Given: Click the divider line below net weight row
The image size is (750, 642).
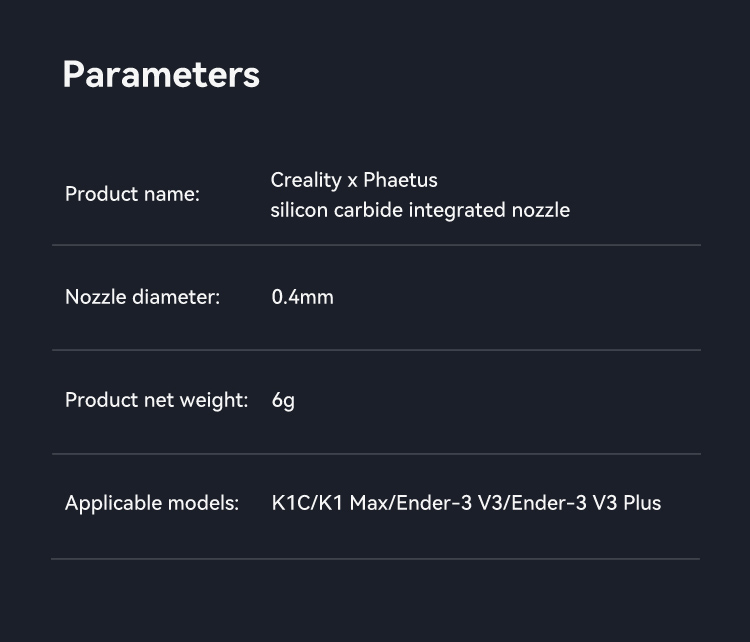Looking at the screenshot, I should coord(375,454).
